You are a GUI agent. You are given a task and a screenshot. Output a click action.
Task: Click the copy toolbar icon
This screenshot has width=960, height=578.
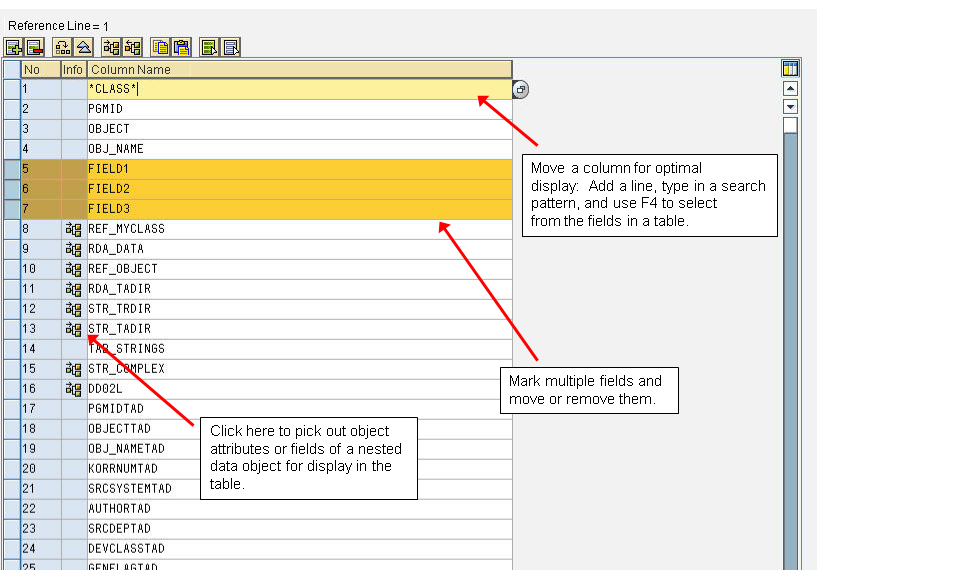click(160, 47)
